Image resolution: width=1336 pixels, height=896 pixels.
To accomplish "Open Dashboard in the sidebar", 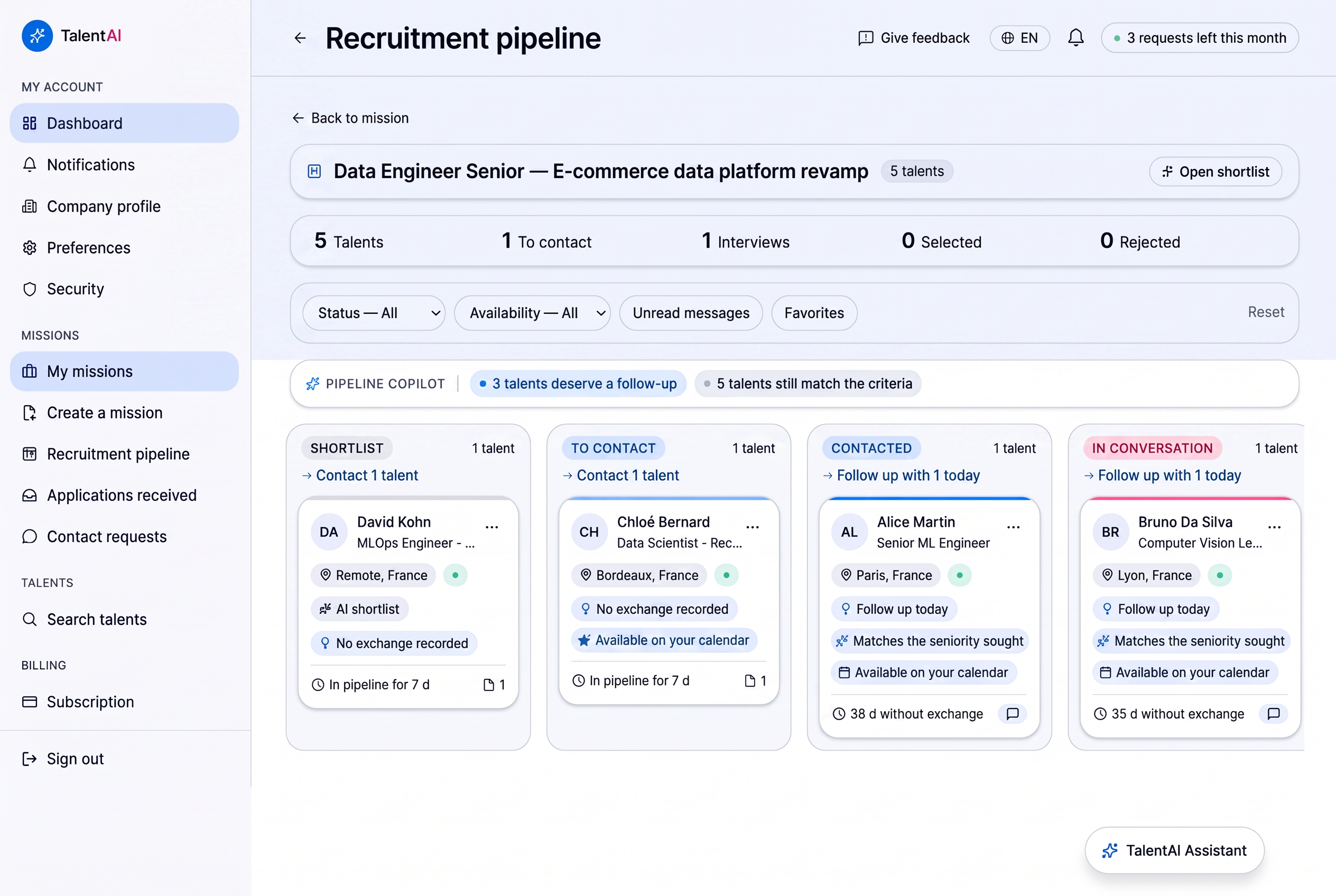I will click(x=125, y=124).
